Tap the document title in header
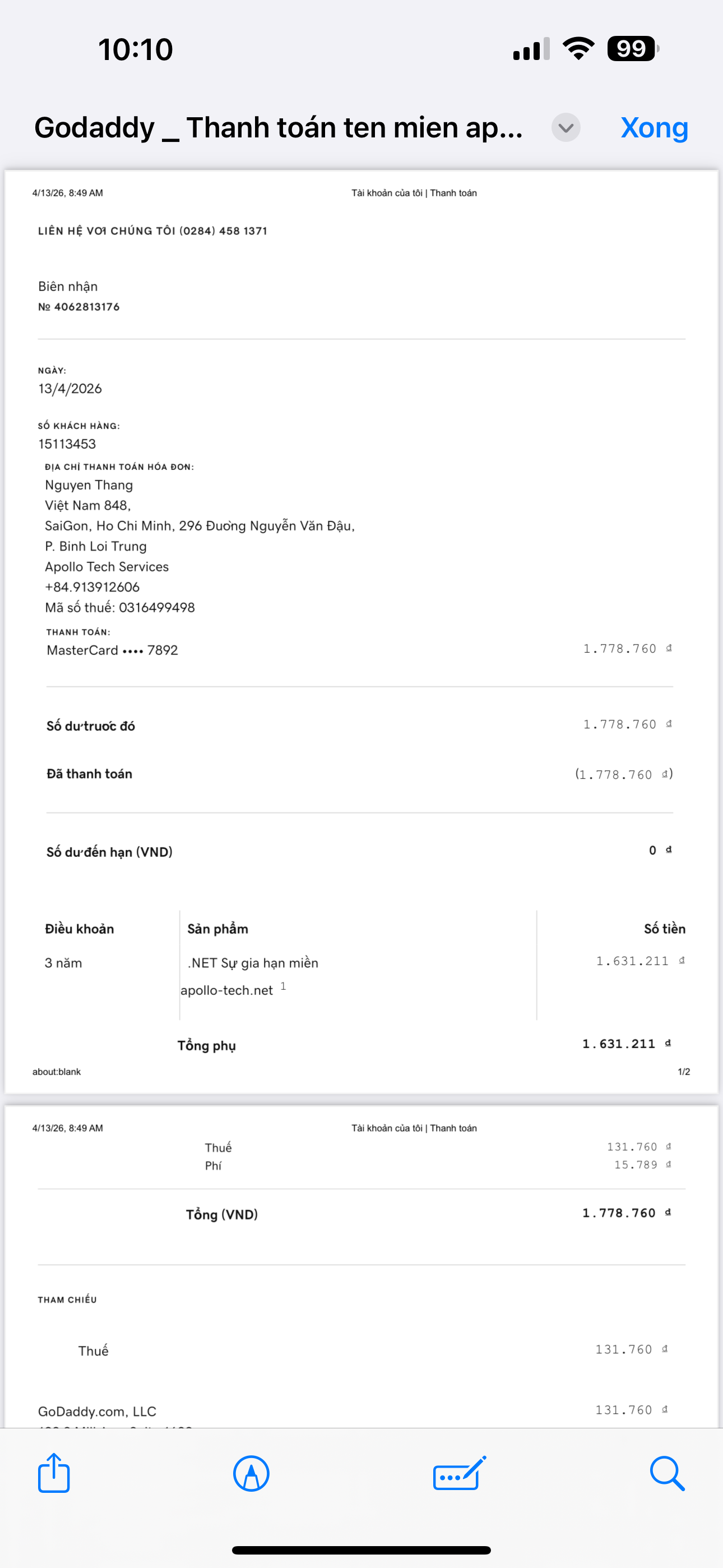Screen dimensions: 723x1568 (x=278, y=128)
